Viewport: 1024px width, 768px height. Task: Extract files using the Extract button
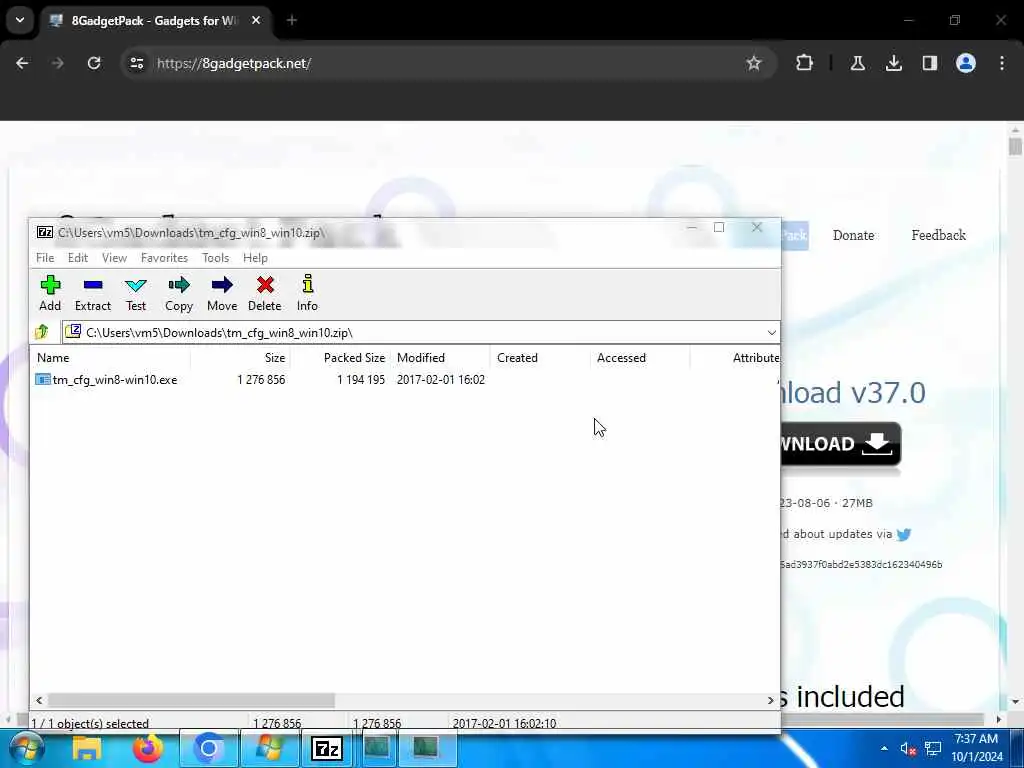tap(93, 293)
